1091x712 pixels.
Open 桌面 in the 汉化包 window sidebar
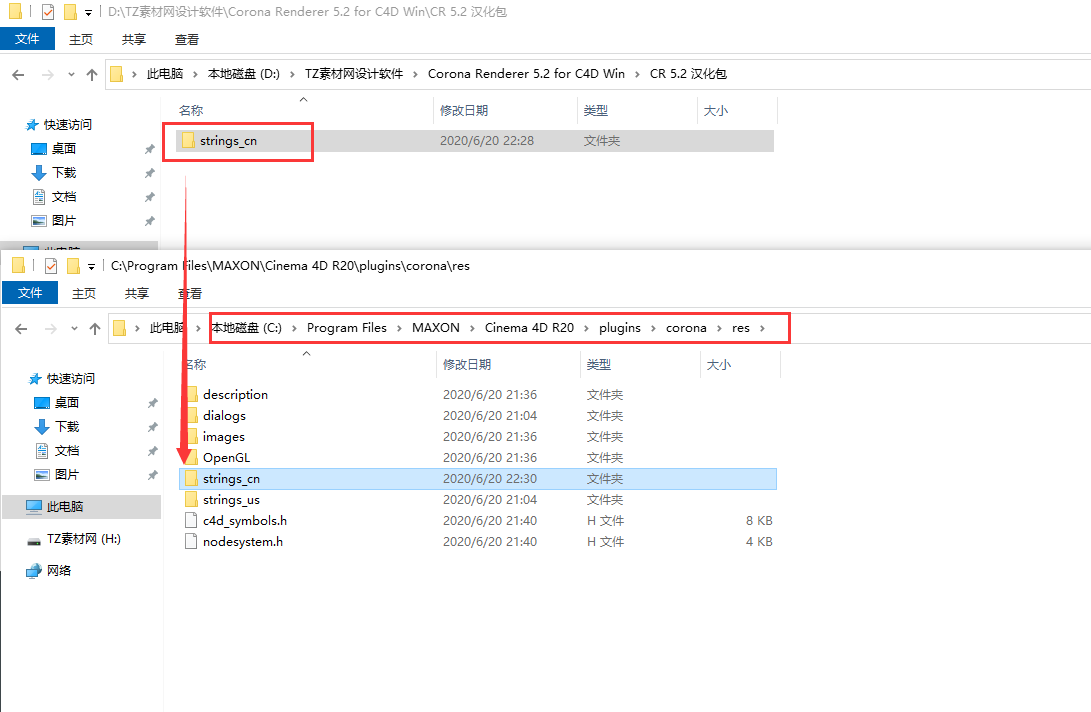pos(64,149)
